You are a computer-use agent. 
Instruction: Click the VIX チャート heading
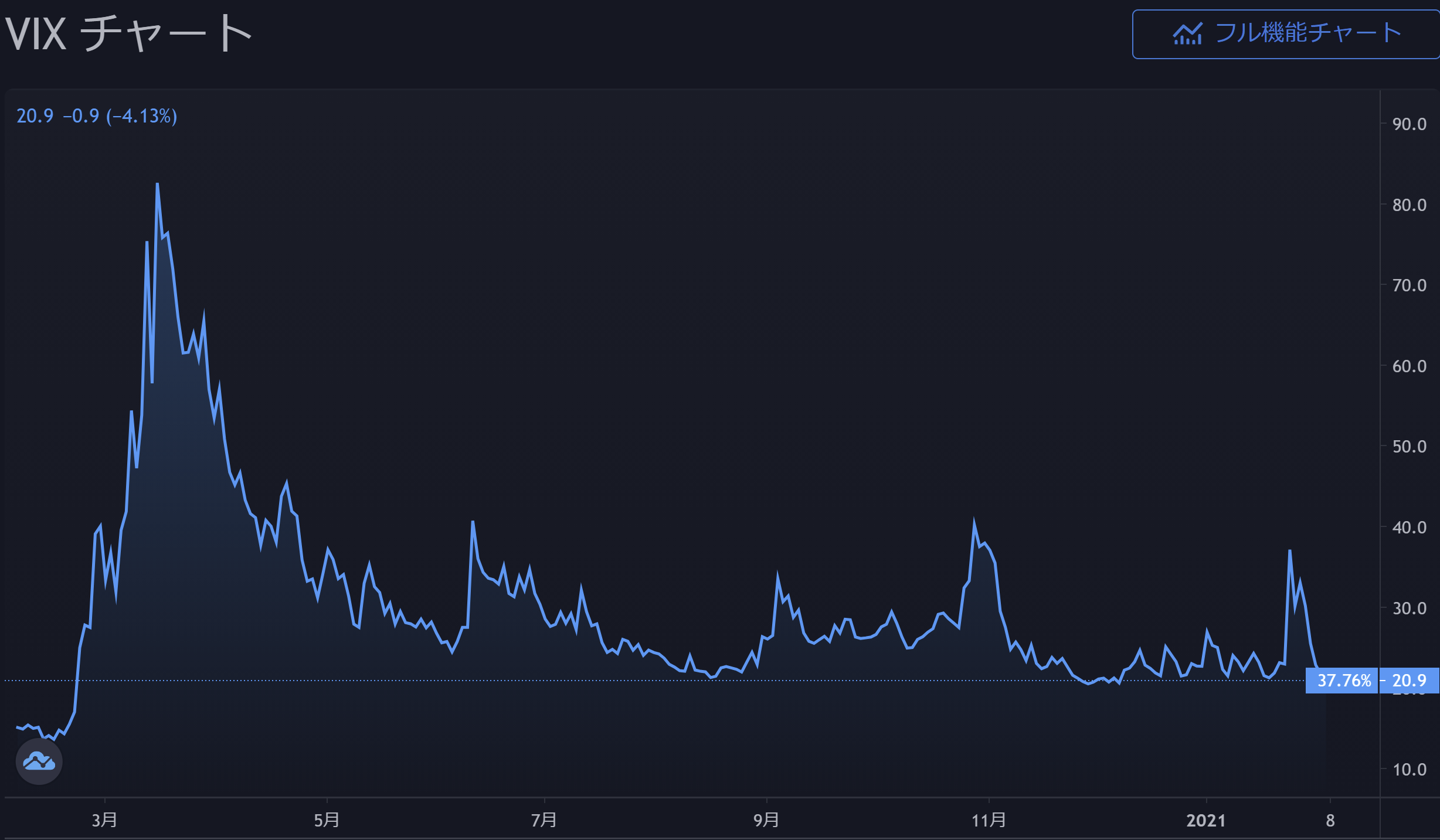[x=129, y=34]
